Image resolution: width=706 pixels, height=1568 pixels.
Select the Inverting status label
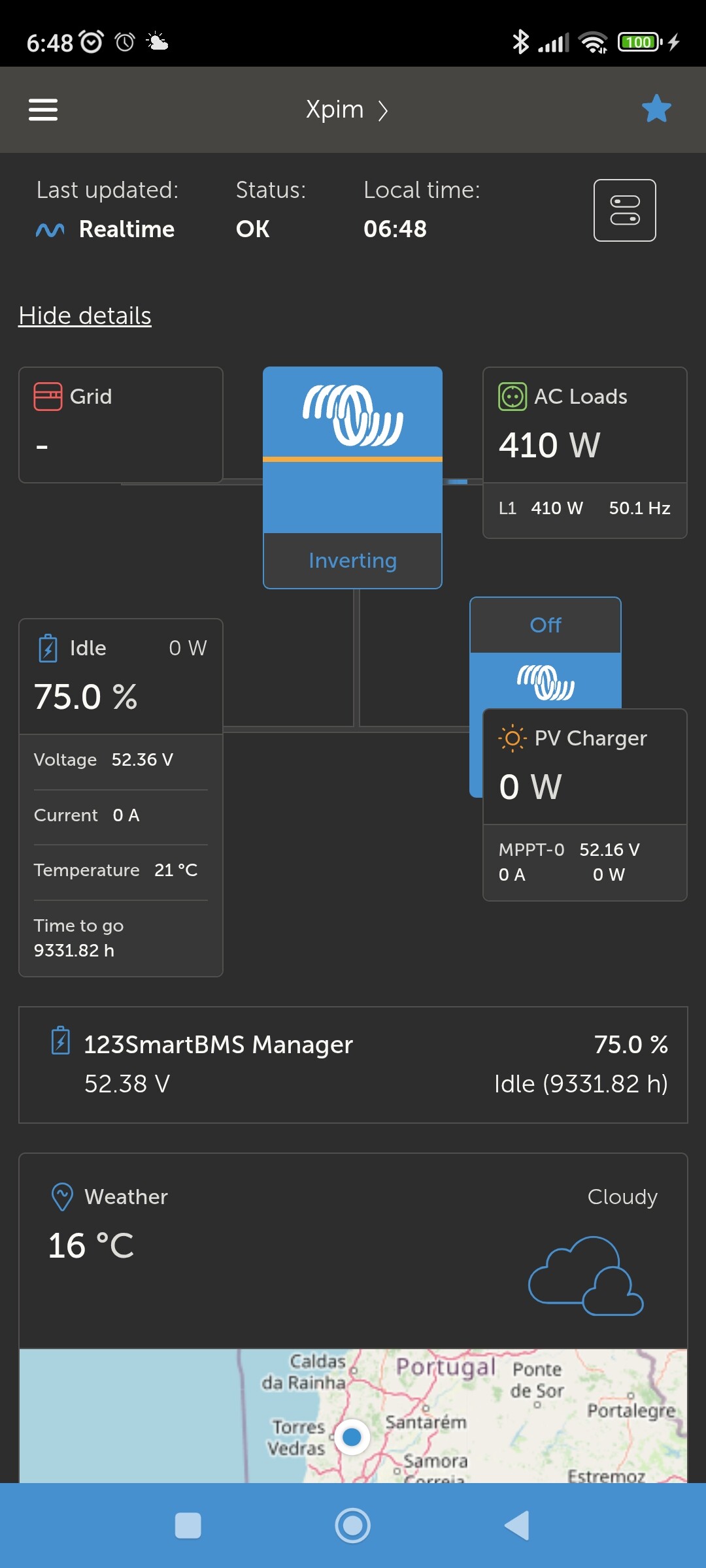352,561
